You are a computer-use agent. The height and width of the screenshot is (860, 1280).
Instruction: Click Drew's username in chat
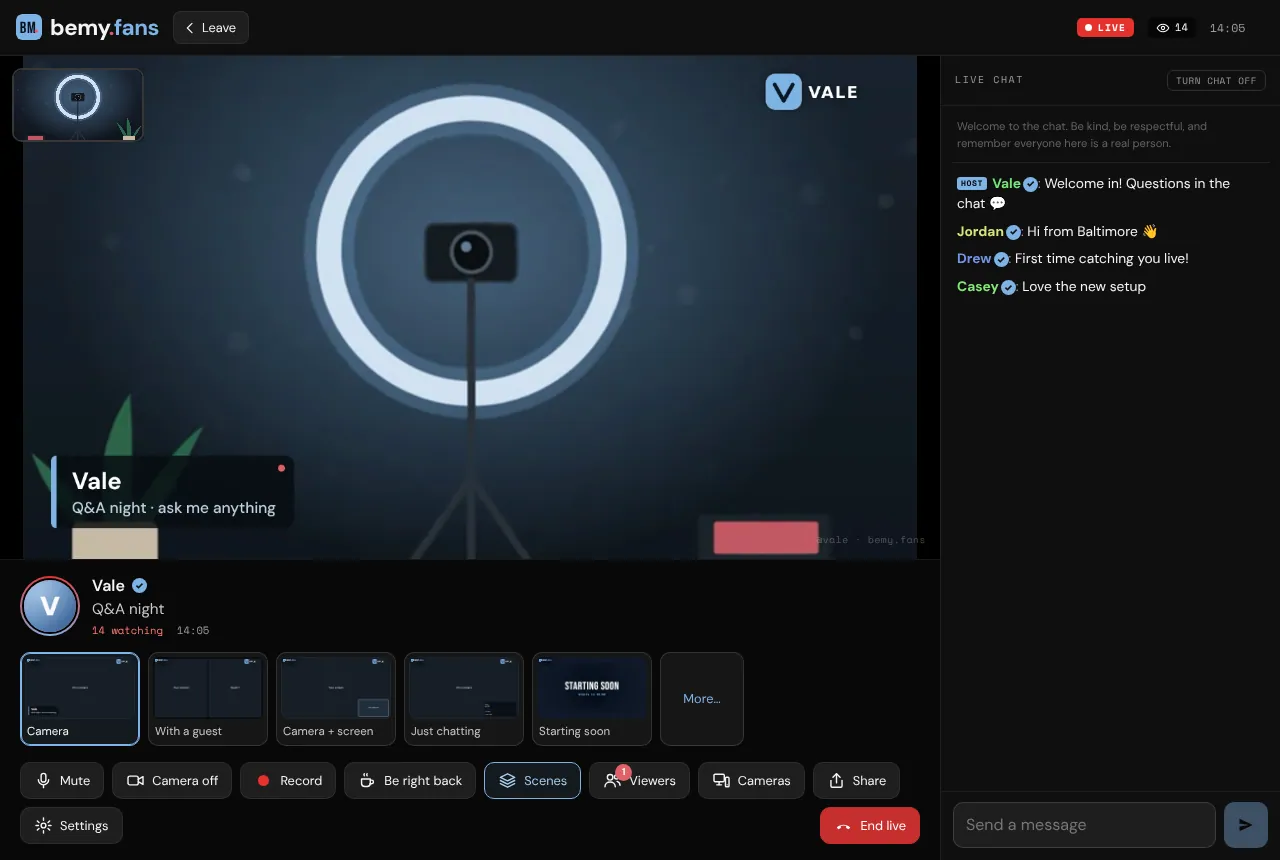[x=974, y=258]
